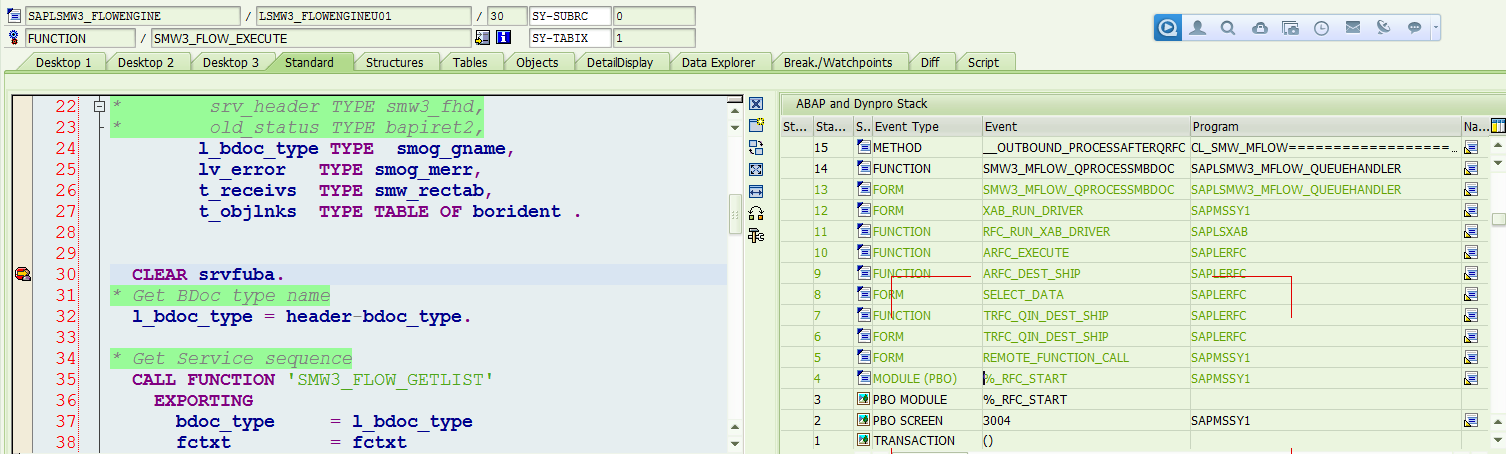
Task: Open the floating toolbar's dropdown arrow
Action: (x=1436, y=28)
